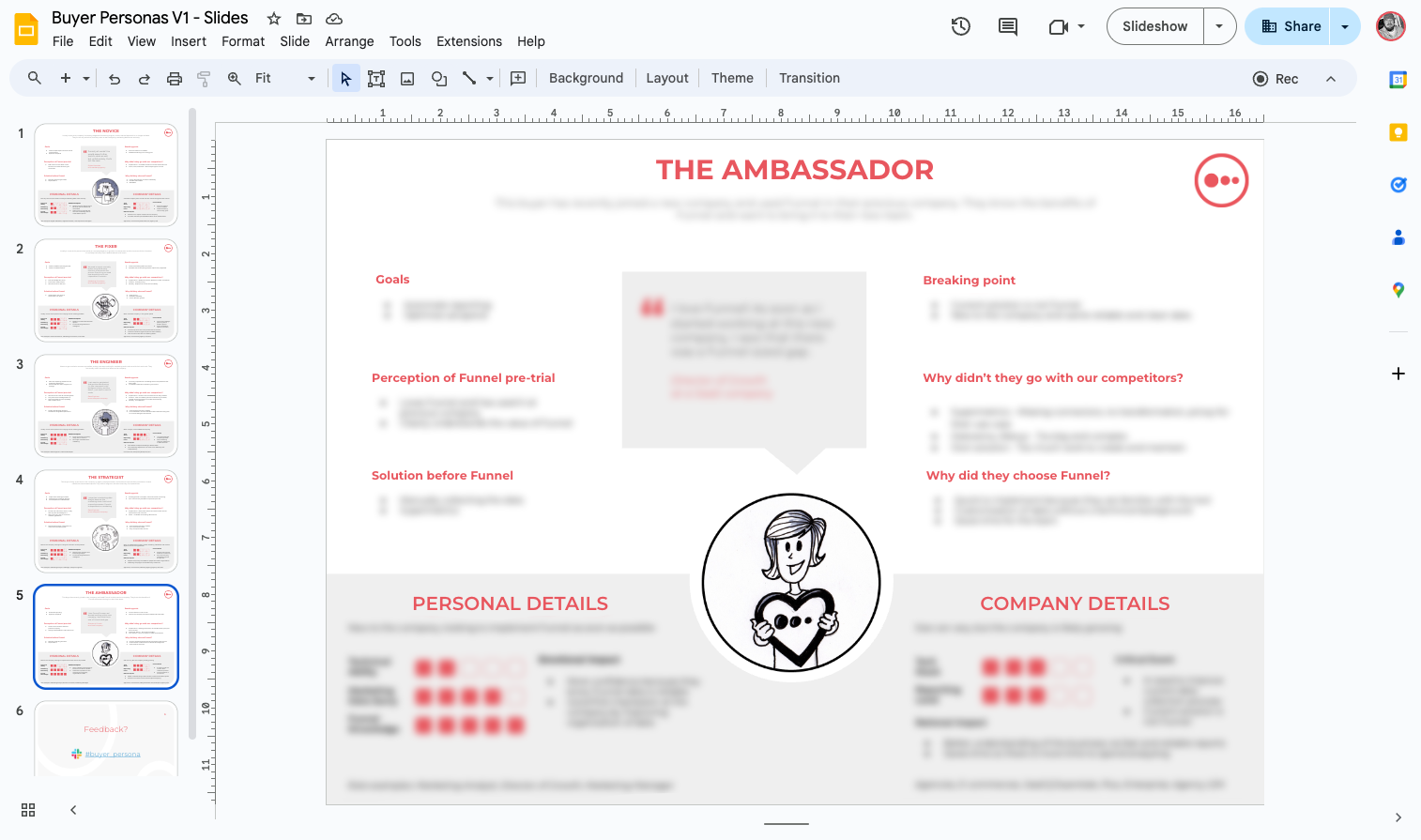Open the Theme panel

732,79
